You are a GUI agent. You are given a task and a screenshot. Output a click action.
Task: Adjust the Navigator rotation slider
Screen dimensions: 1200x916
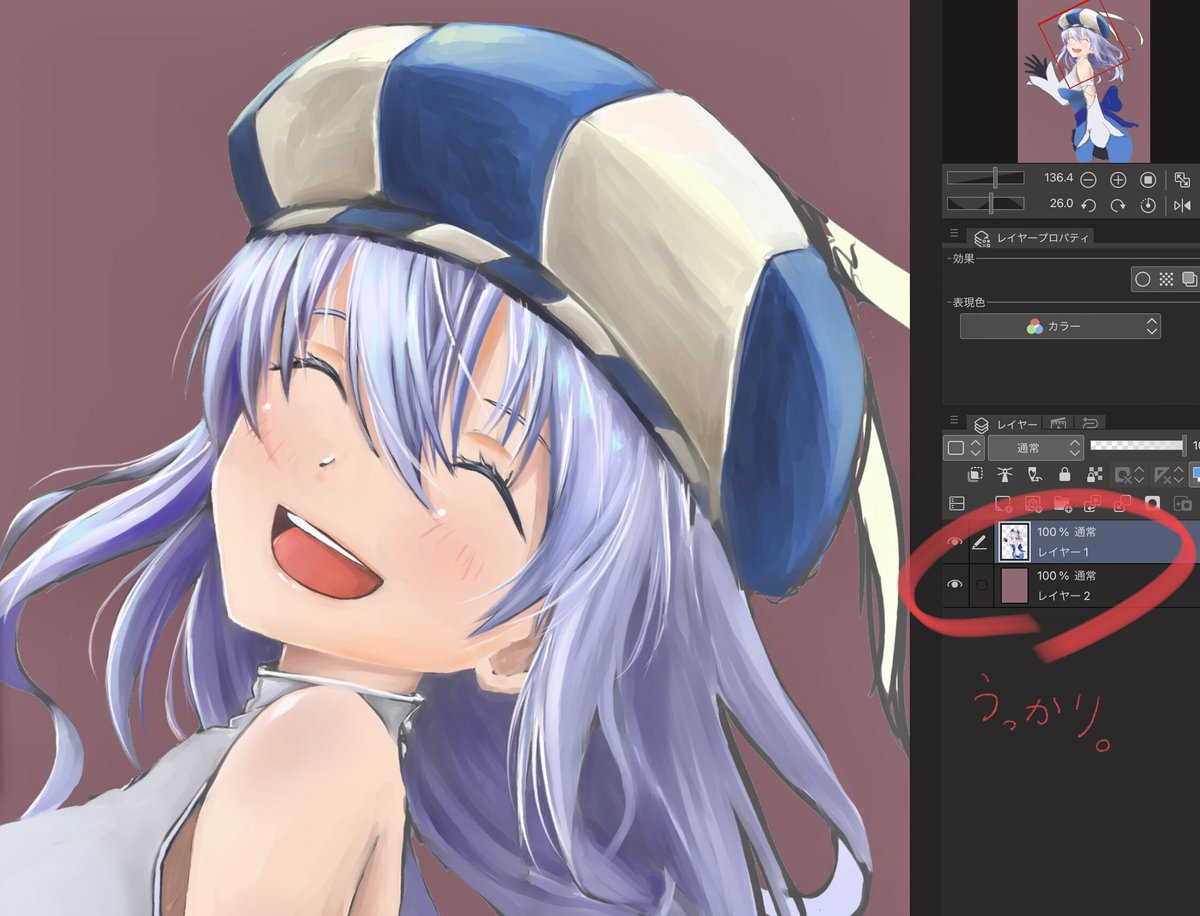click(986, 203)
